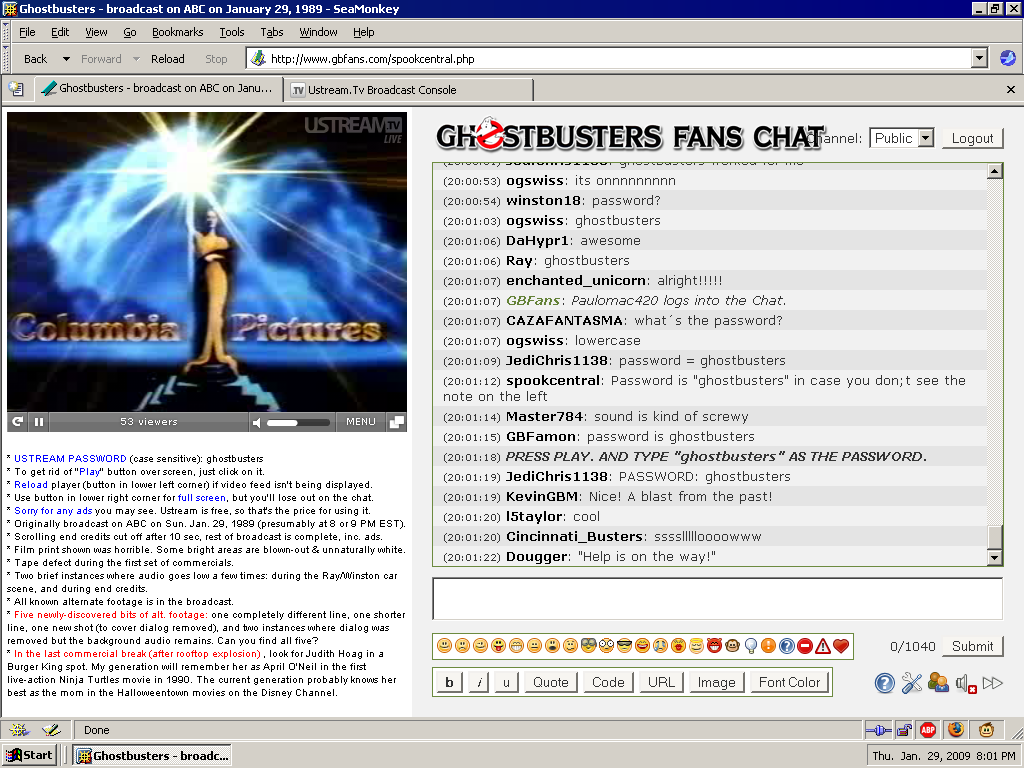Open new tab button left of tabs
The image size is (1024, 768).
(x=16, y=89)
